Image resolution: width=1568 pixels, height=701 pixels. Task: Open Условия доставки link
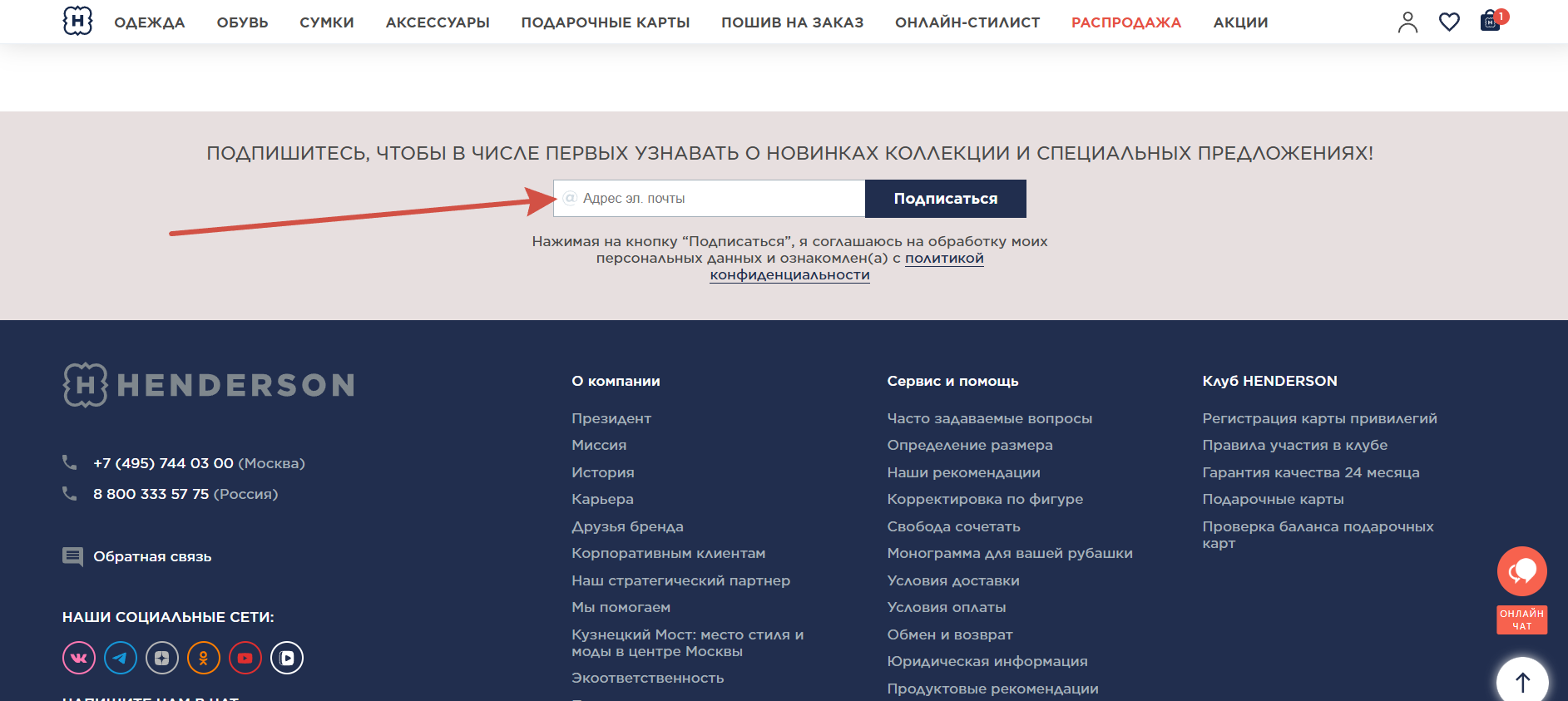point(953,580)
